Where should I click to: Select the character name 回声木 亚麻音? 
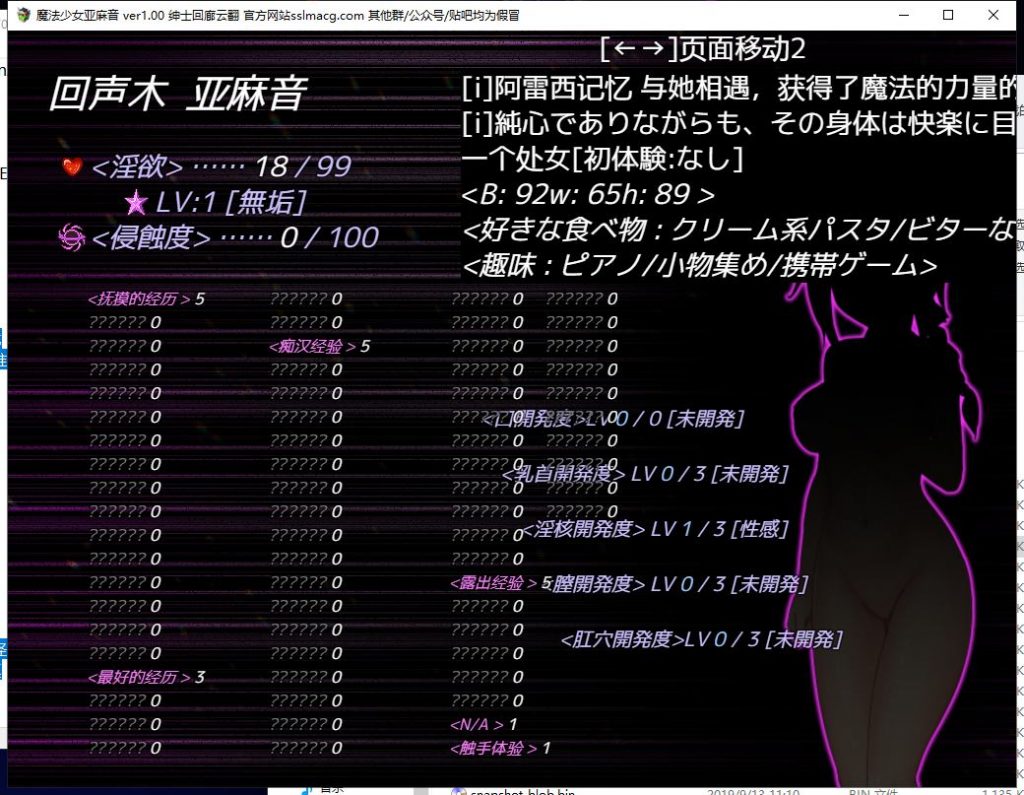tap(177, 94)
